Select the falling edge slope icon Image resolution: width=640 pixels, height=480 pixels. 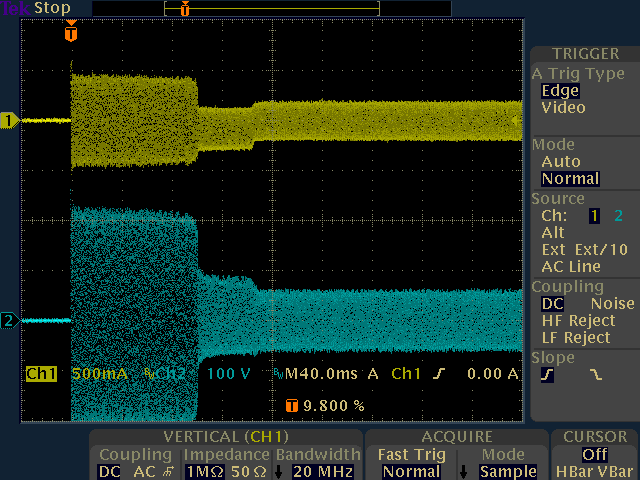click(596, 375)
